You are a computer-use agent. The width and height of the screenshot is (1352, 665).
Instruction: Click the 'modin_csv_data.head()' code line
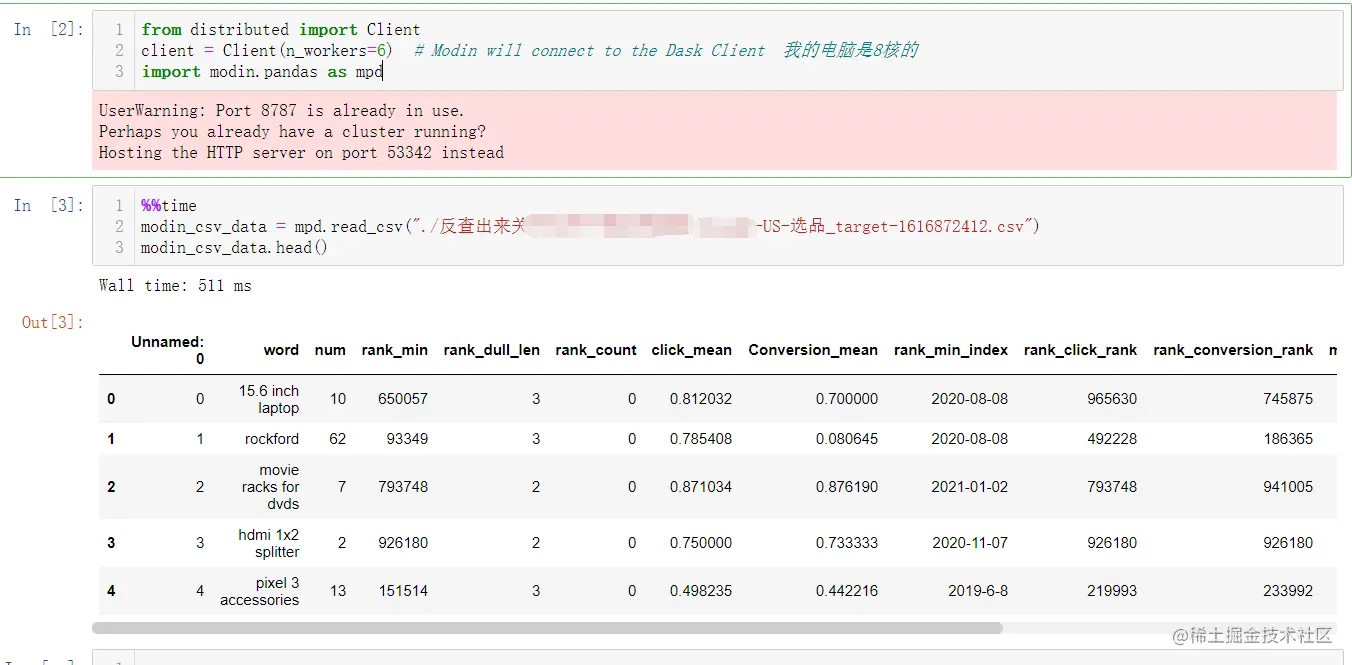(234, 247)
